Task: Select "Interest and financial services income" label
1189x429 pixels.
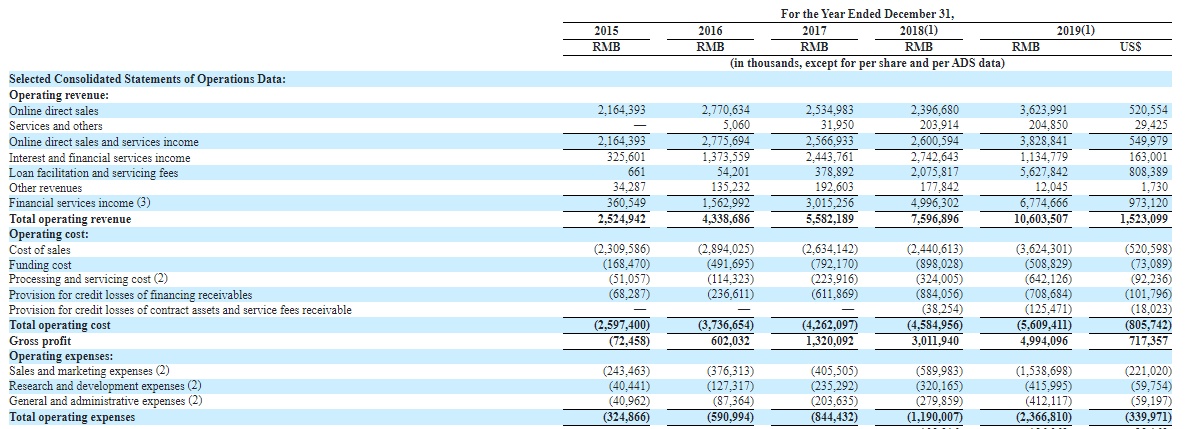Action: 99,157
